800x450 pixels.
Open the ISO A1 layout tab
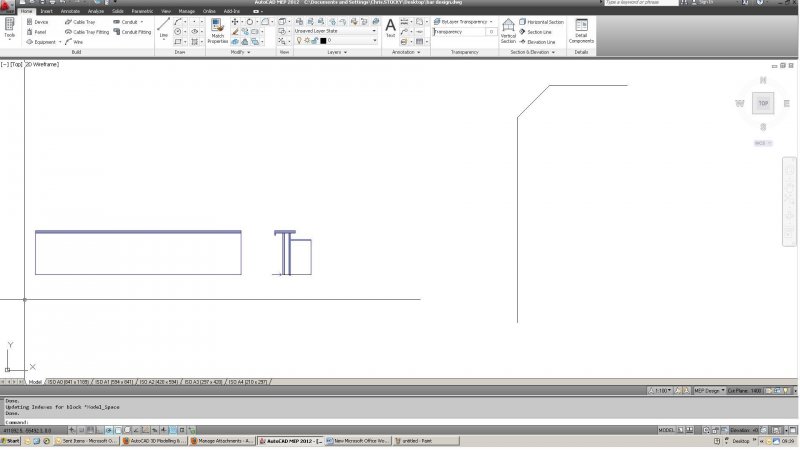(x=114, y=382)
